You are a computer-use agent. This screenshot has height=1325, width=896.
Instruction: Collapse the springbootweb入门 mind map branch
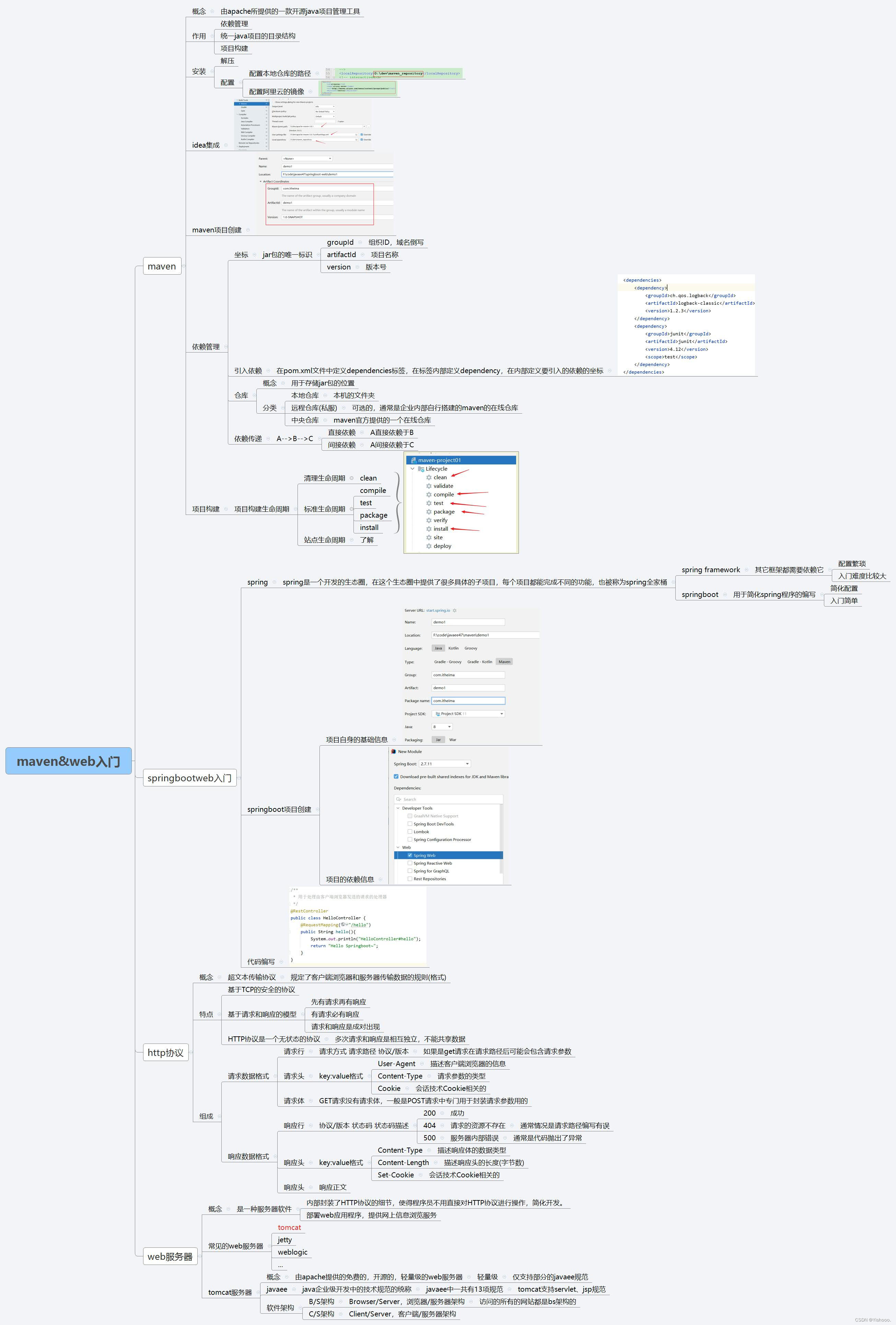coord(239,778)
